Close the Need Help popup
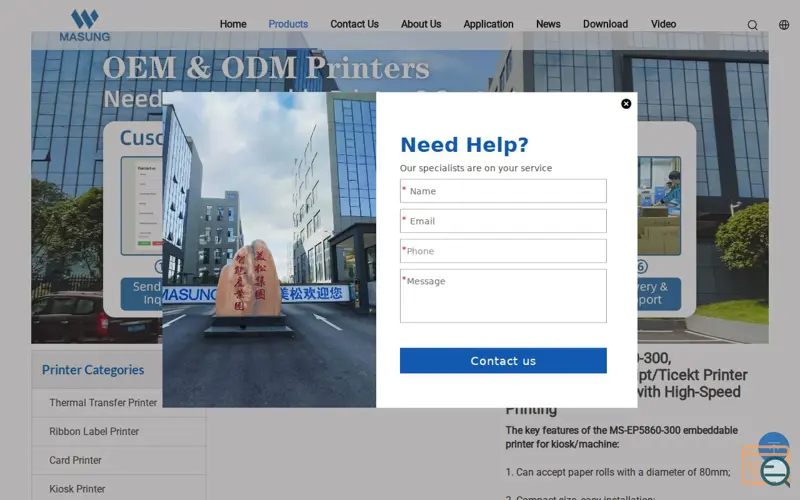 tap(626, 104)
